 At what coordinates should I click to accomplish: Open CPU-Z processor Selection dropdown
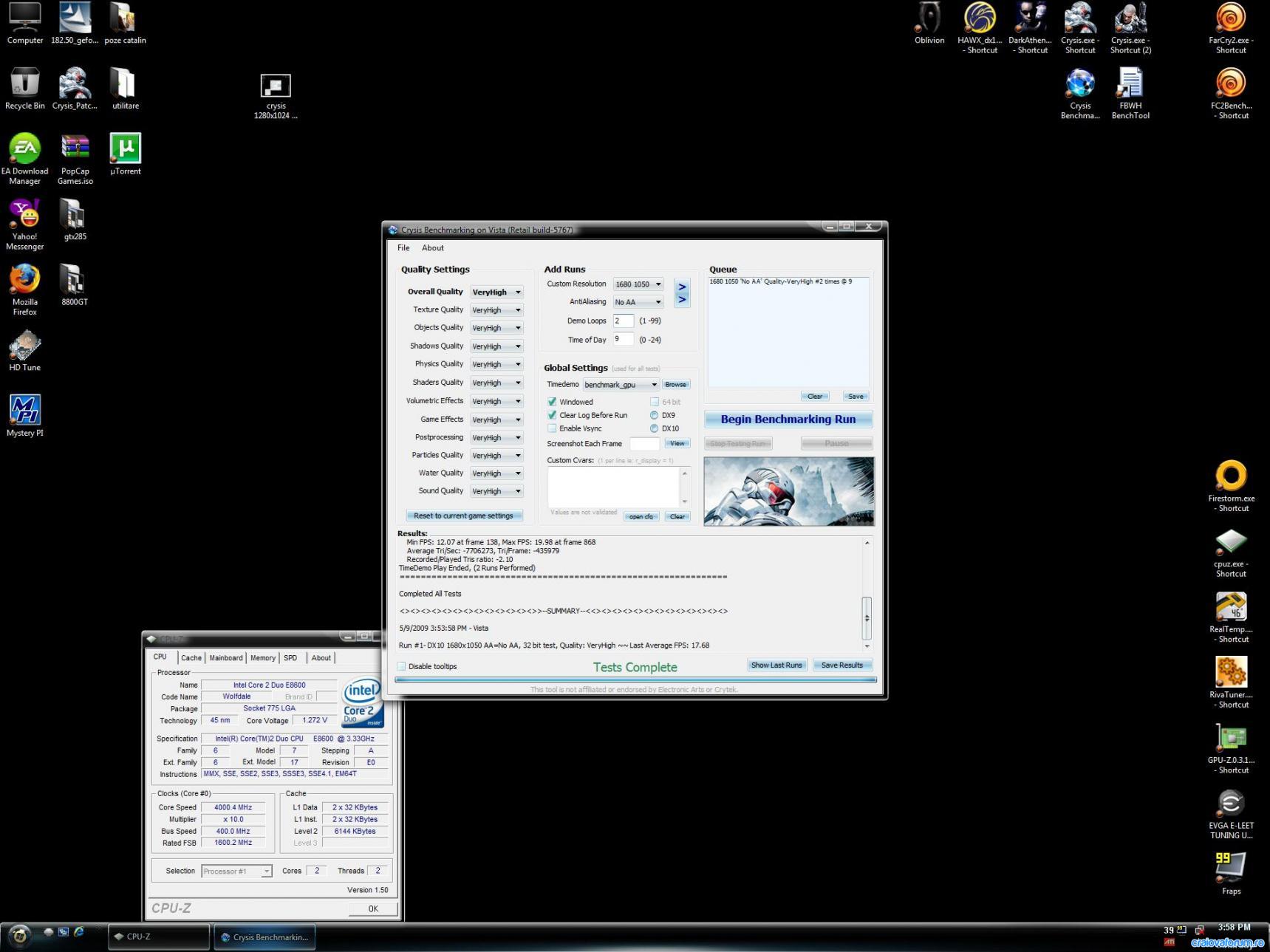click(x=236, y=871)
